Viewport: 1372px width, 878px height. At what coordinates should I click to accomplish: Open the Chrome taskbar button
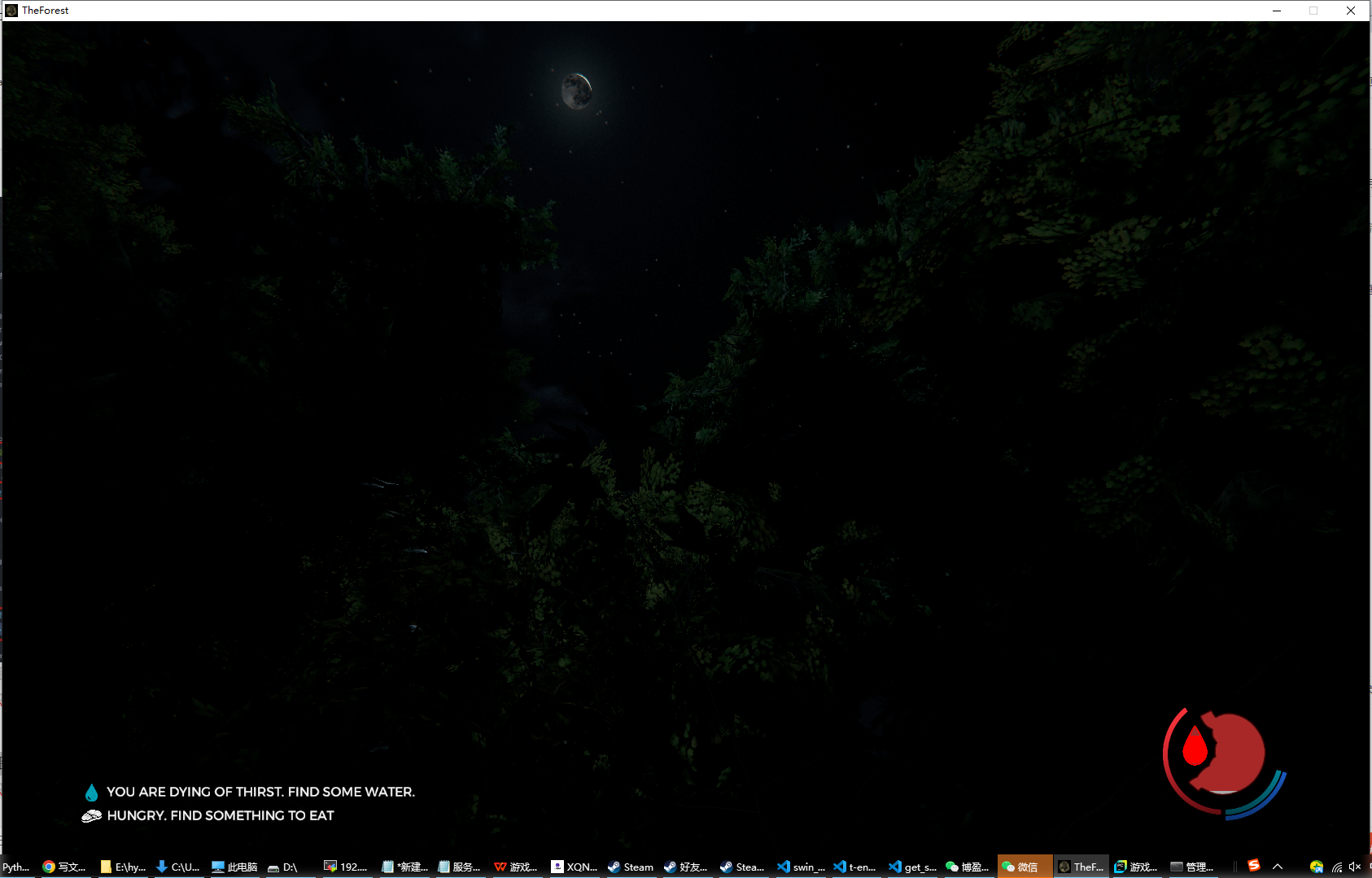pyautogui.click(x=64, y=867)
